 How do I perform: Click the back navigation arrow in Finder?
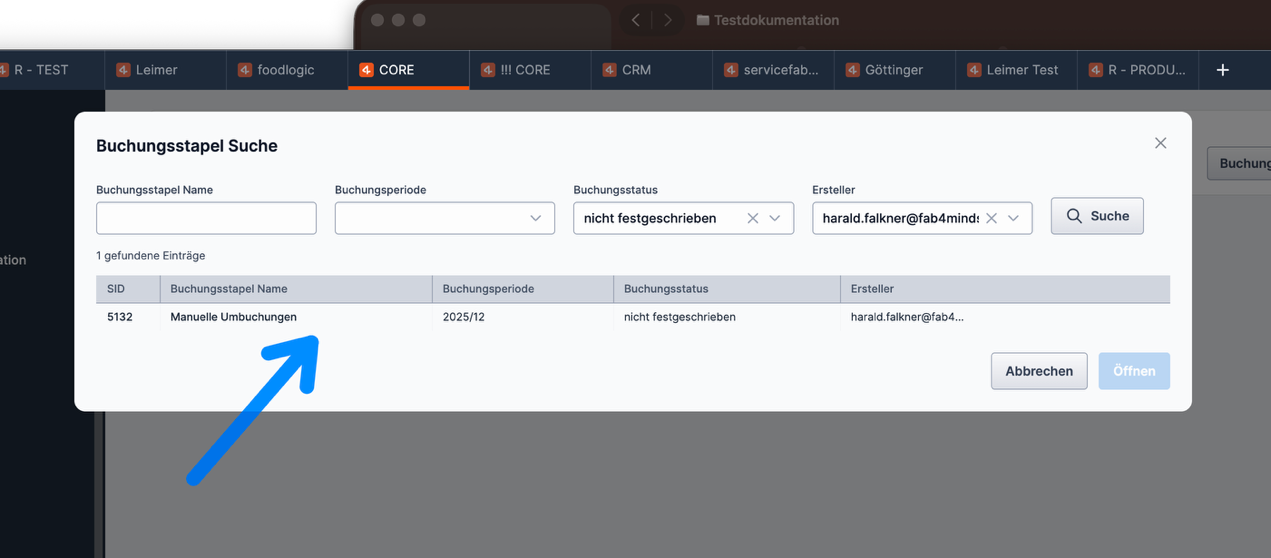(x=636, y=20)
